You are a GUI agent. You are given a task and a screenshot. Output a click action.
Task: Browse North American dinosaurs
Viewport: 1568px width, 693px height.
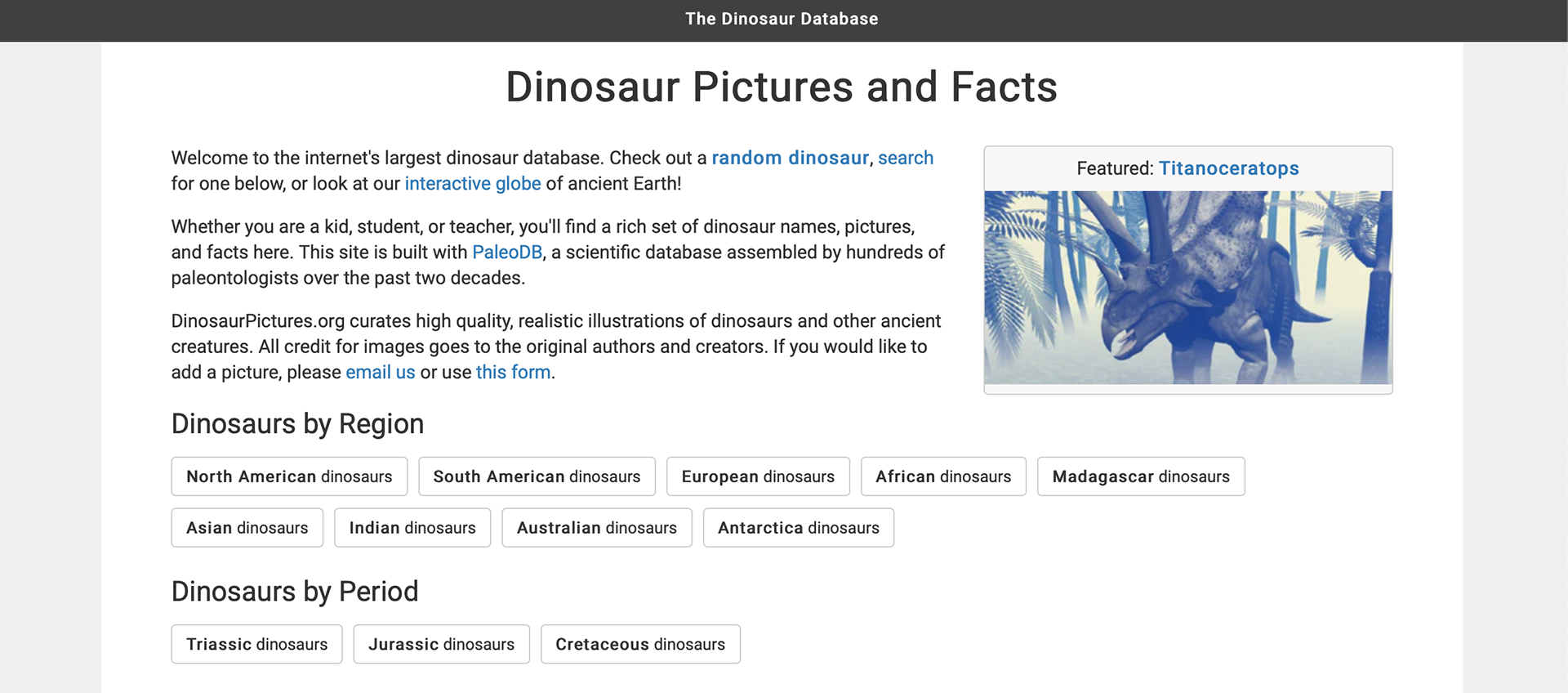[x=289, y=476]
